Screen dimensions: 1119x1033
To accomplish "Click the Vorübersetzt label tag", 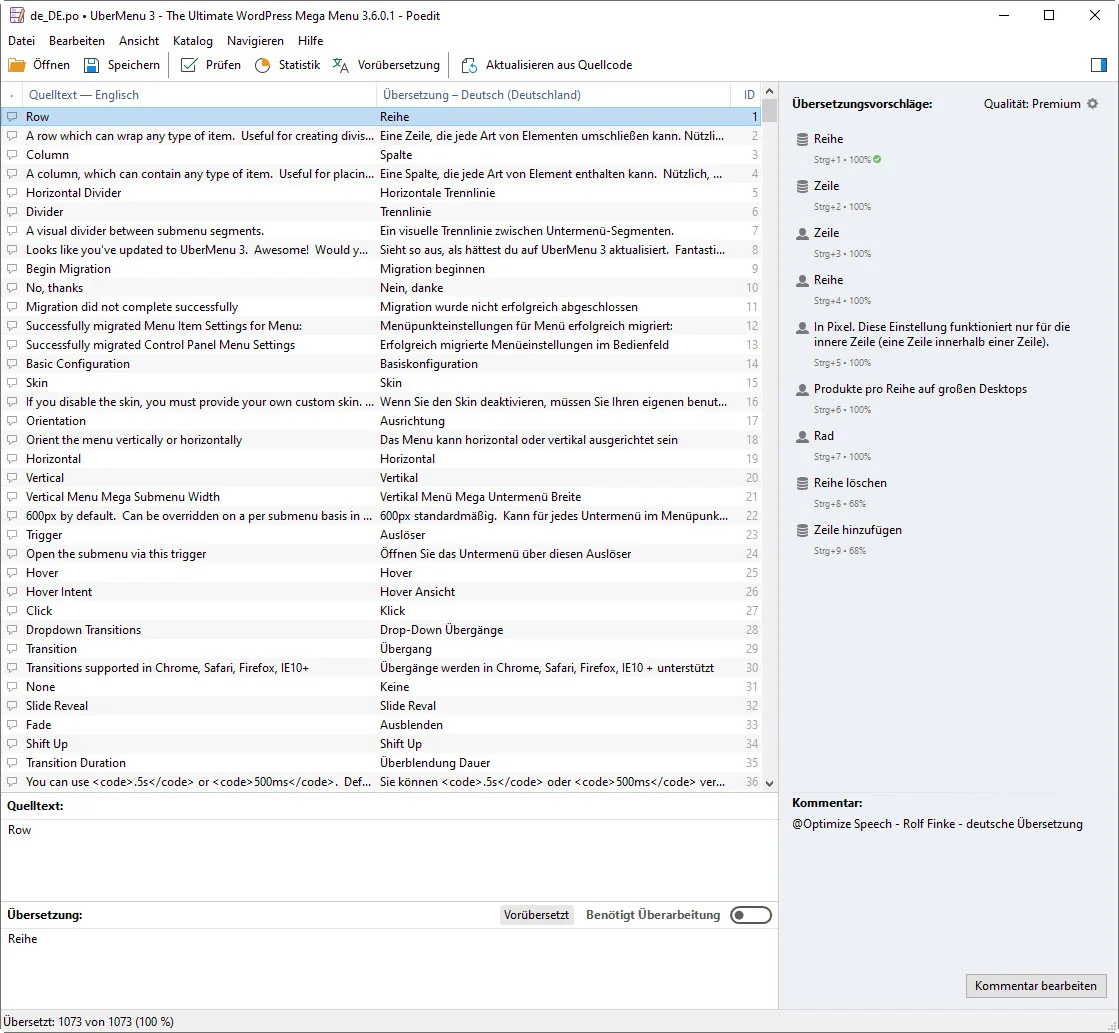I will click(537, 915).
